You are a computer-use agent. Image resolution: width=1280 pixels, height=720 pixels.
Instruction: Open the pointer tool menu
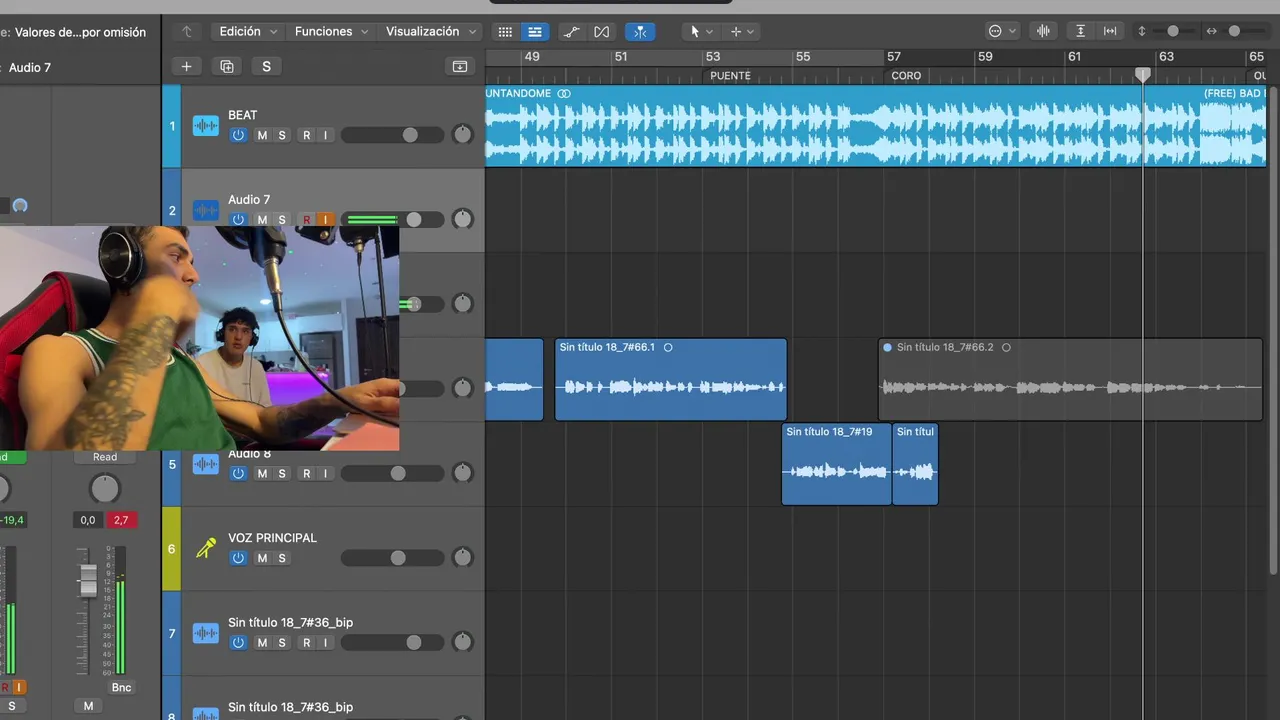click(x=701, y=32)
